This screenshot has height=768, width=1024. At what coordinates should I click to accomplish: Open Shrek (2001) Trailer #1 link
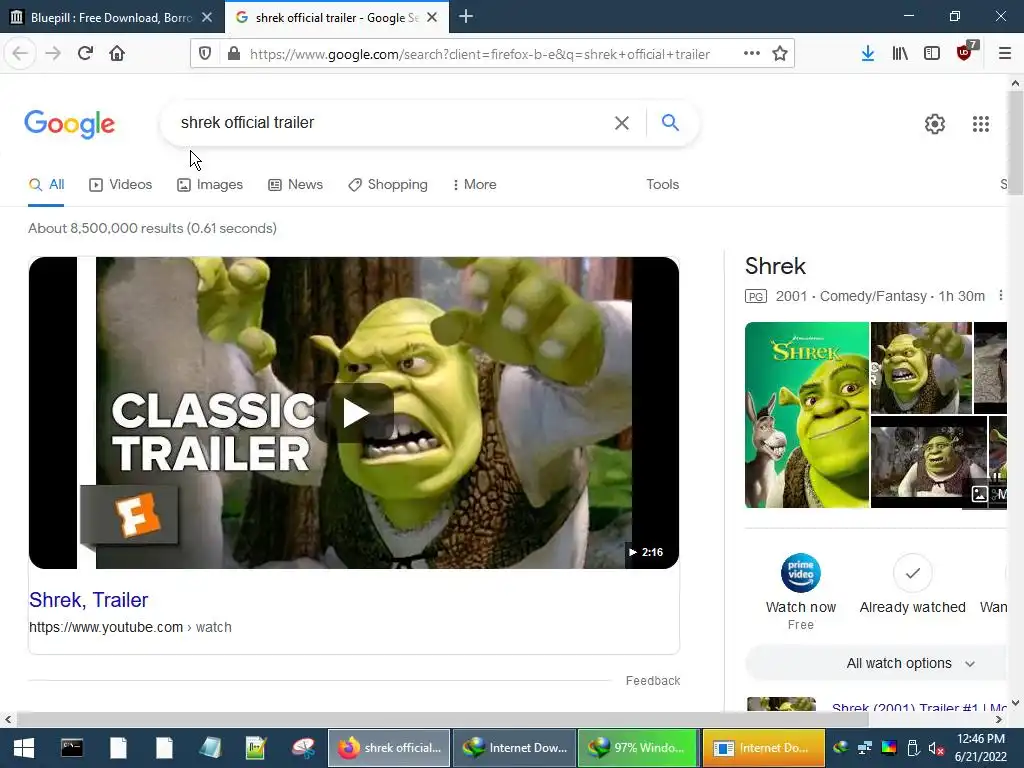919,707
